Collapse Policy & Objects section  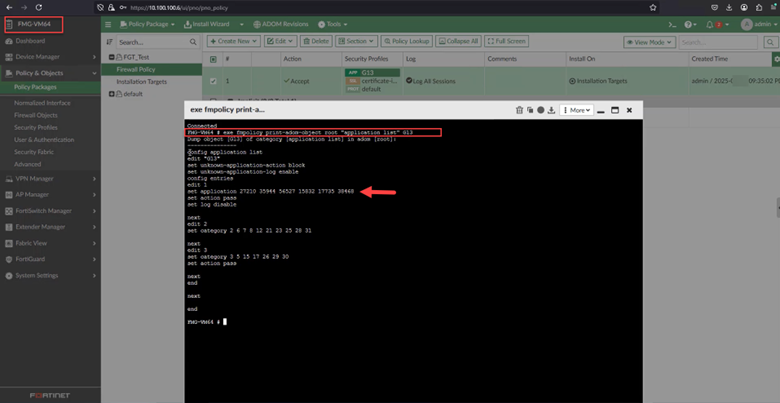pos(50,73)
